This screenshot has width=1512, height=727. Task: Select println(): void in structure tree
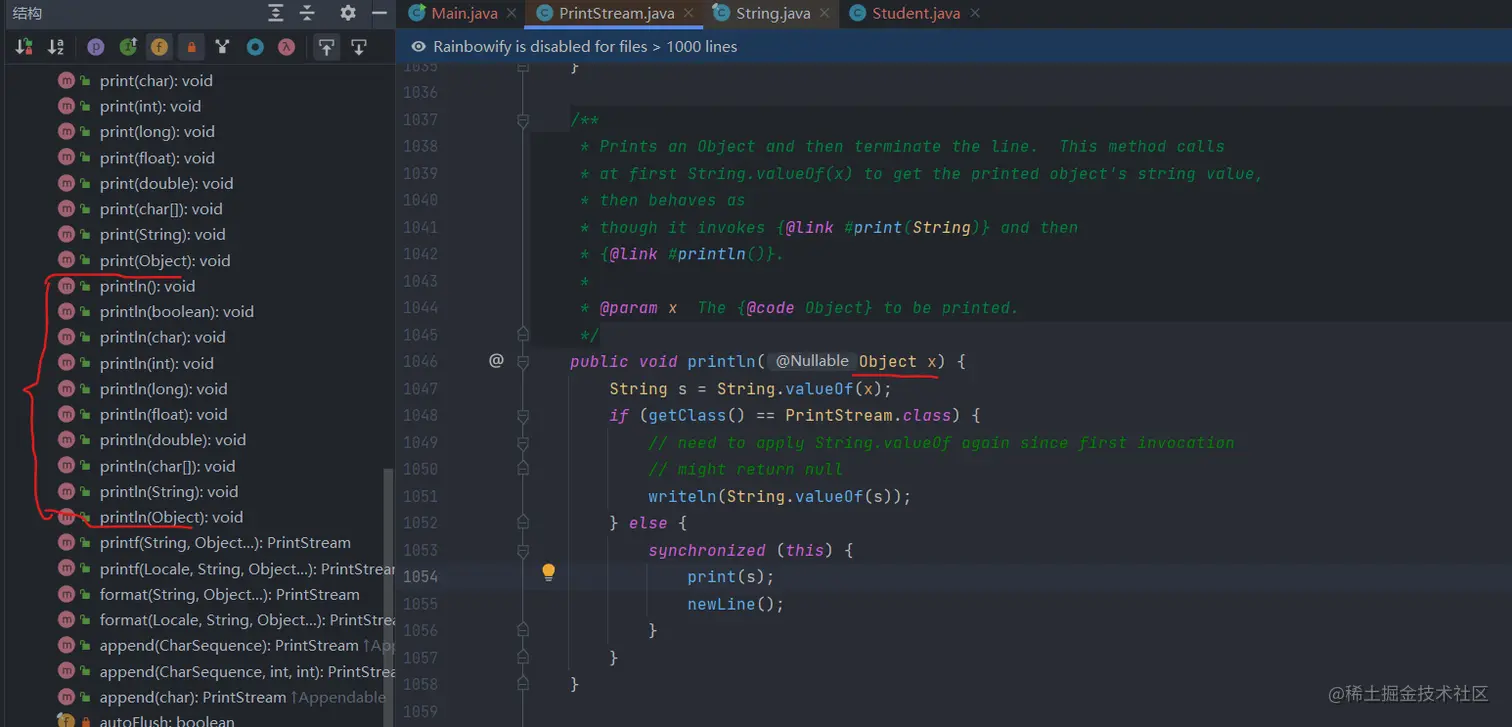pos(147,286)
